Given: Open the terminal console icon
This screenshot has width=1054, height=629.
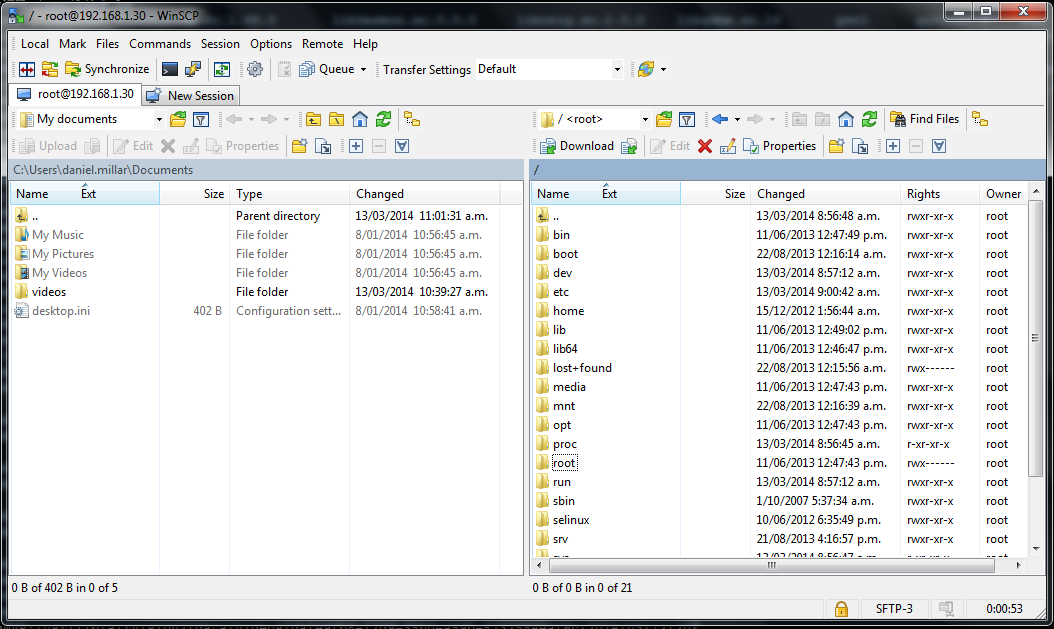Looking at the screenshot, I should (x=170, y=69).
